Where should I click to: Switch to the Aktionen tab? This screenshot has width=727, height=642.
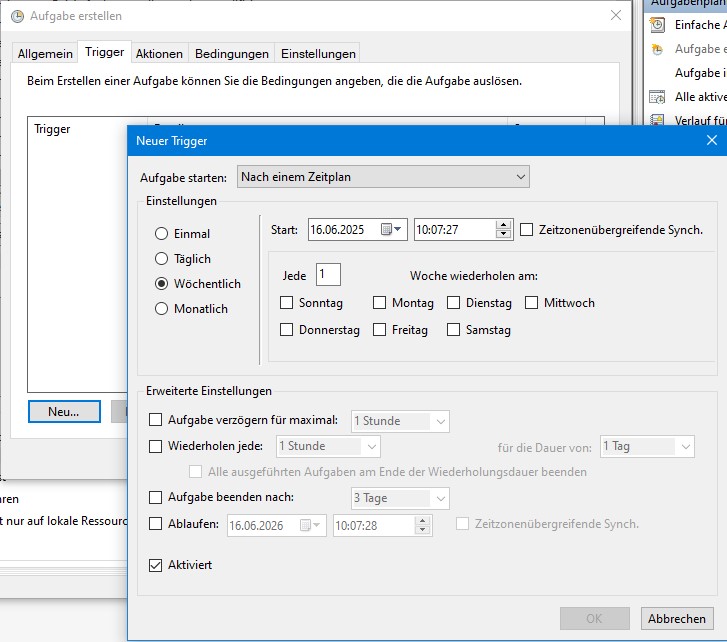pyautogui.click(x=159, y=54)
